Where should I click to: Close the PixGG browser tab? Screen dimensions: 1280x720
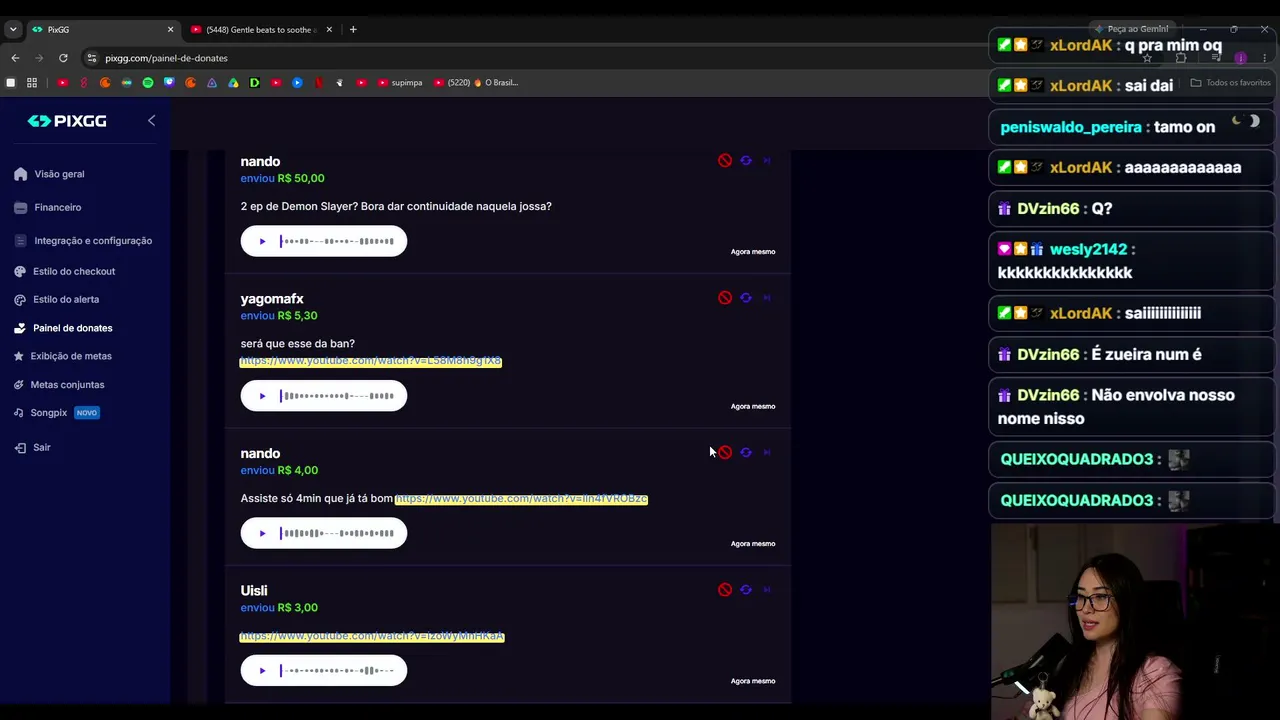(x=170, y=29)
